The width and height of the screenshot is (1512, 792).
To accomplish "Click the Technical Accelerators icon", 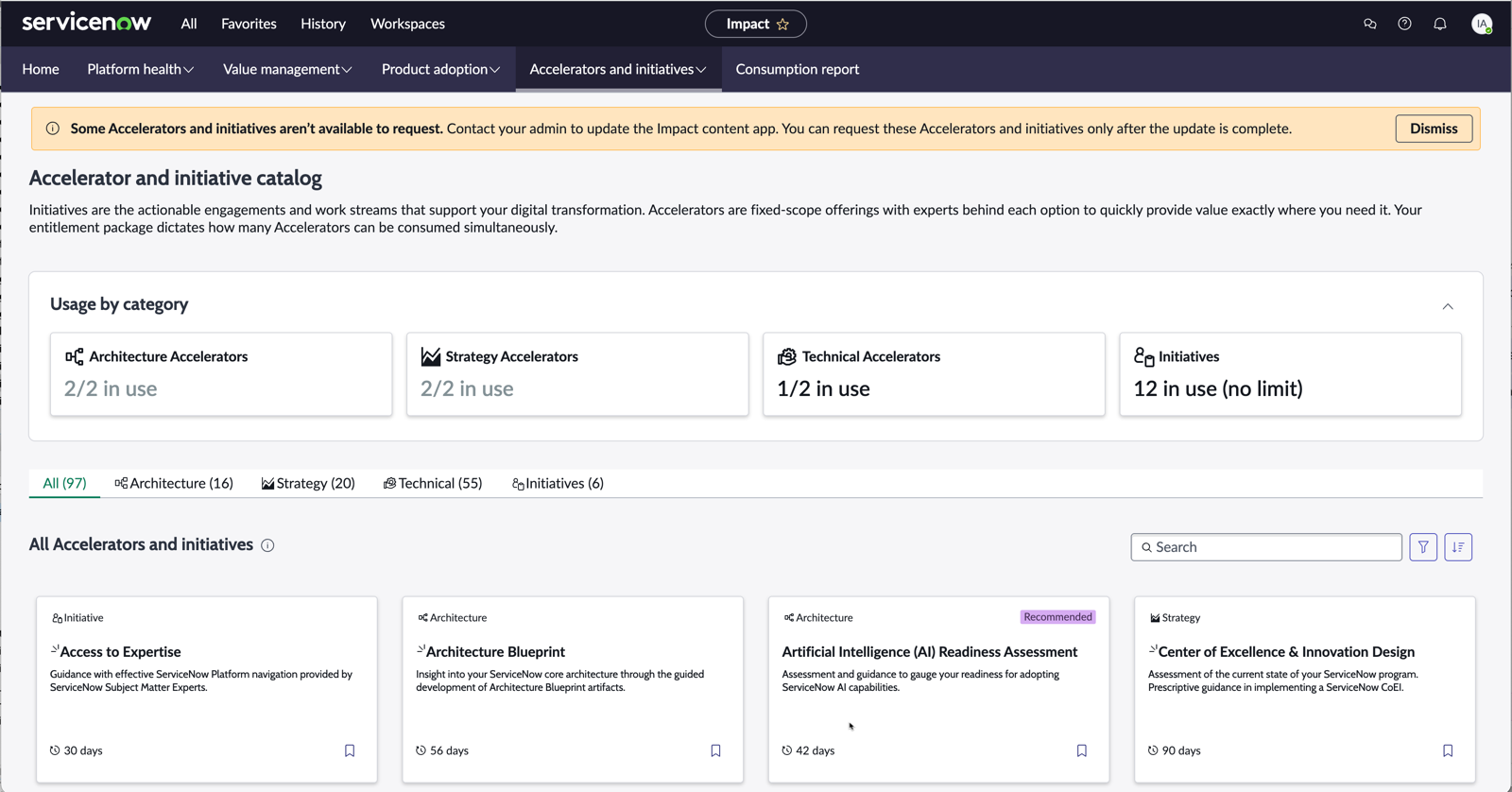I will pyautogui.click(x=786, y=356).
